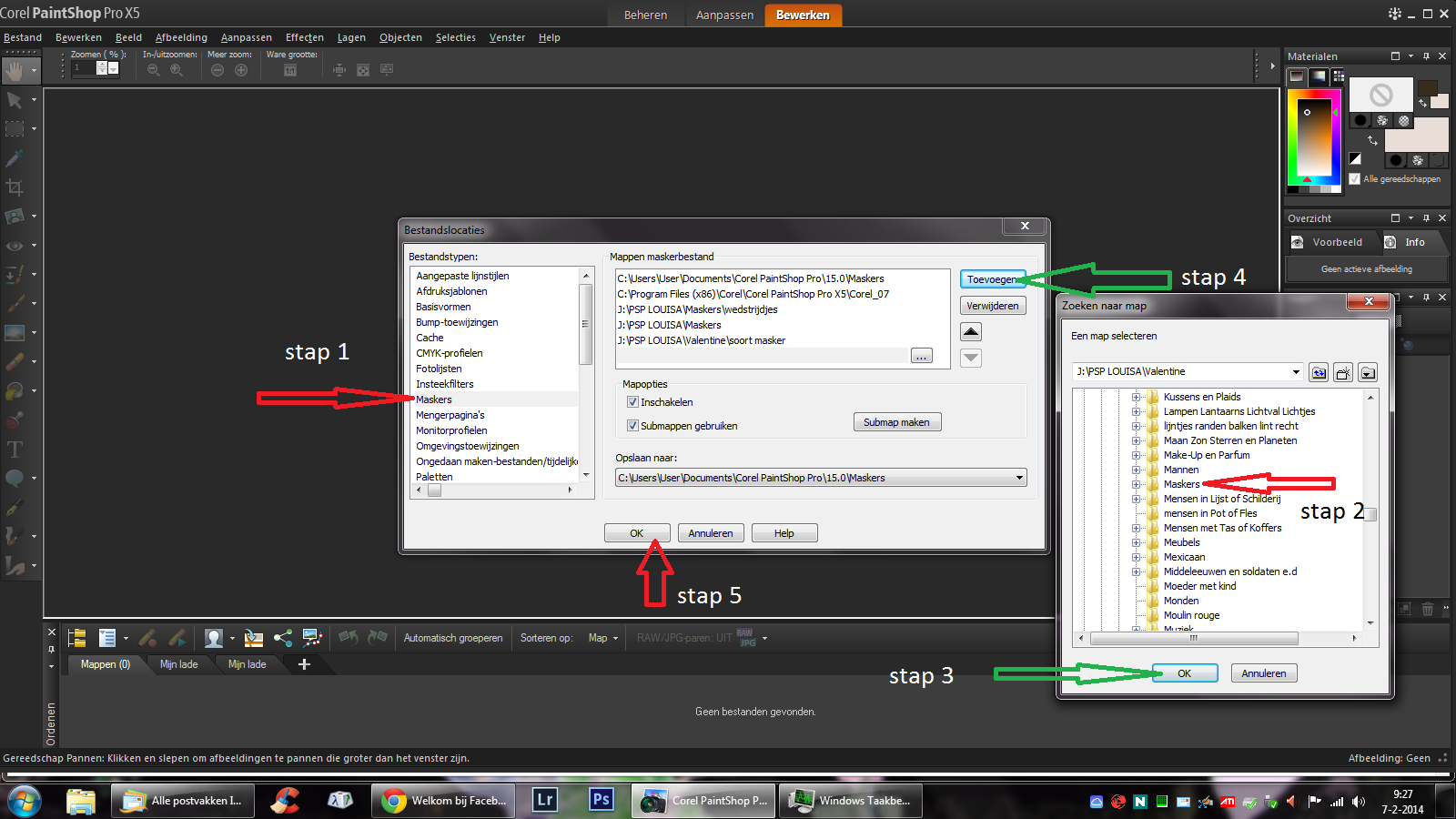This screenshot has height=819, width=1456.
Task: Select the Paint Brush tool
Action: coord(15,304)
